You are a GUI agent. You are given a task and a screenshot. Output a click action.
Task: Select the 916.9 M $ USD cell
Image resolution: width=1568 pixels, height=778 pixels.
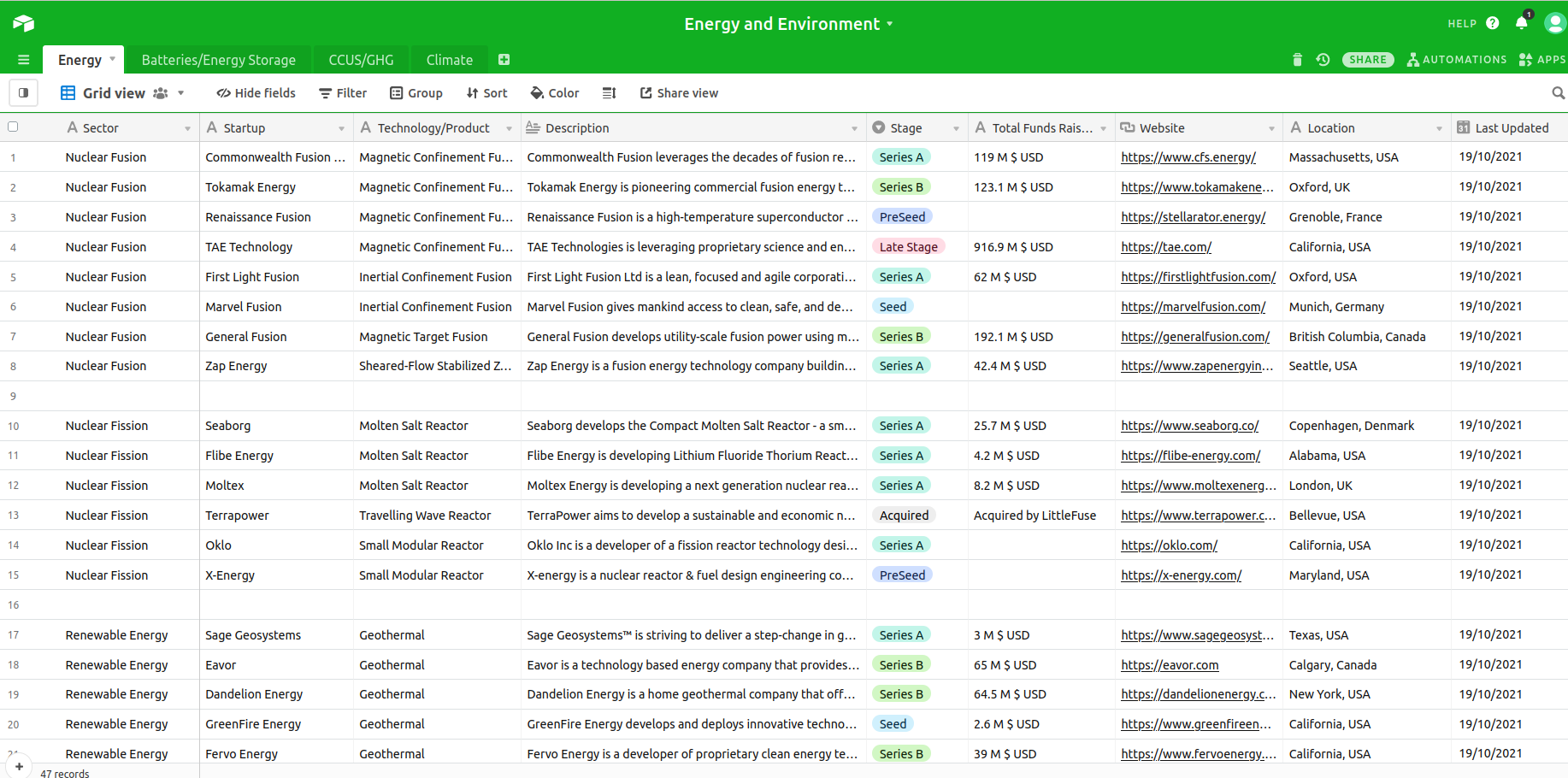click(1041, 247)
